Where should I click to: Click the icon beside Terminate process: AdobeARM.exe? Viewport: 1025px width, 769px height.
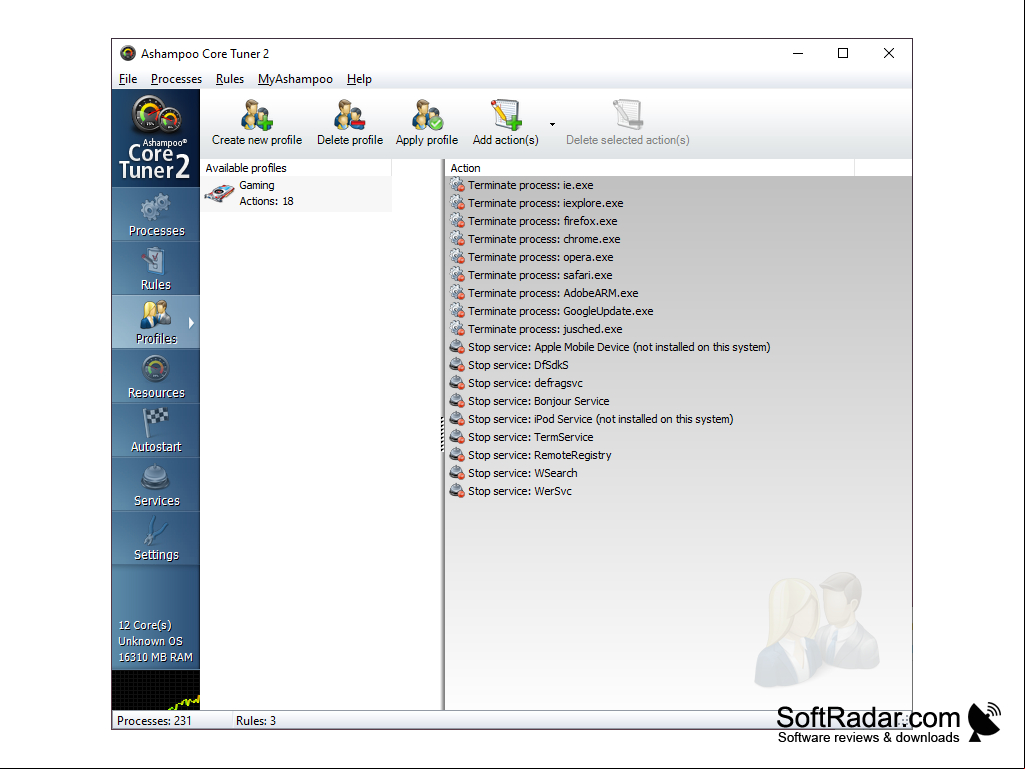point(457,293)
